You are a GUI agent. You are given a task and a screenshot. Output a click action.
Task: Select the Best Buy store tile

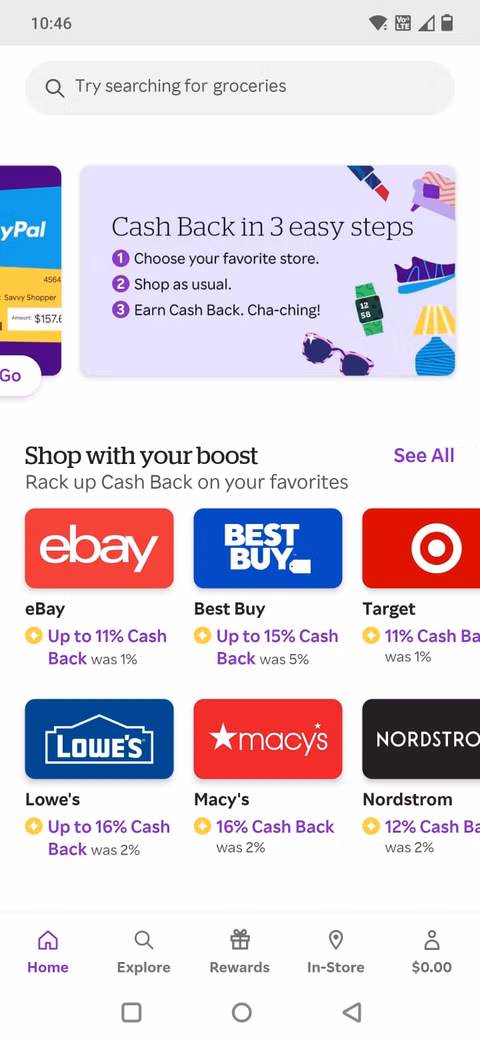(268, 548)
